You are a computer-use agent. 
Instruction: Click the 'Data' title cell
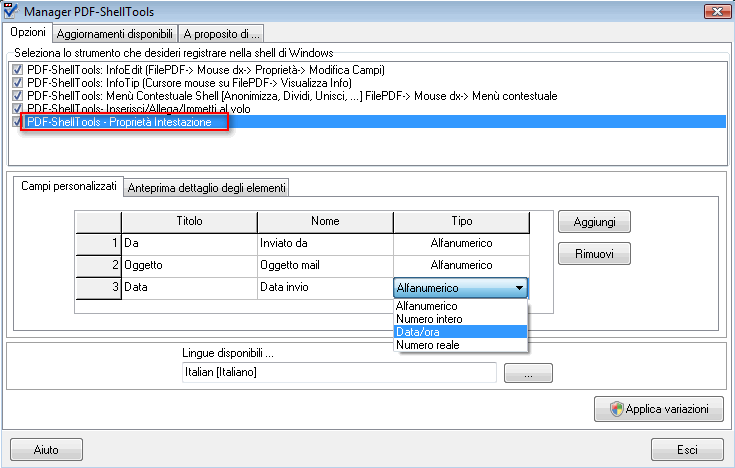189,287
